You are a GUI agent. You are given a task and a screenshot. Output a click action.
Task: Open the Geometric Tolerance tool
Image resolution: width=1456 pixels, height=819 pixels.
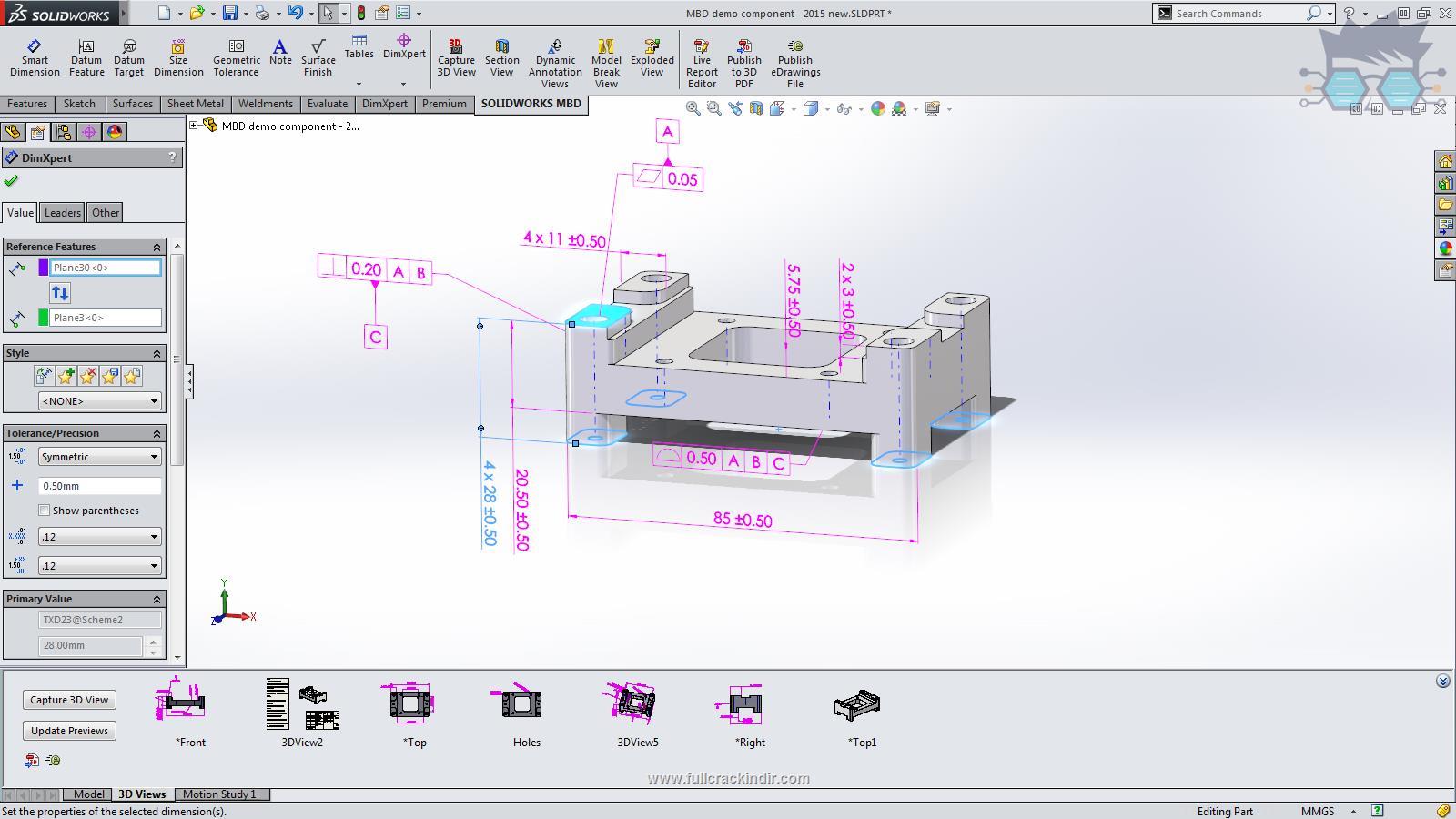click(236, 58)
